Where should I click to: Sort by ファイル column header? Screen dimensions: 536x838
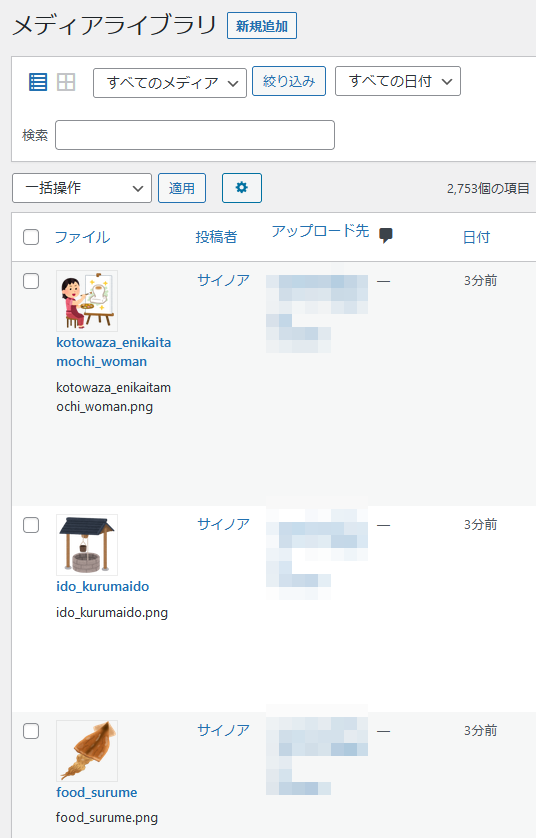[x=82, y=237]
